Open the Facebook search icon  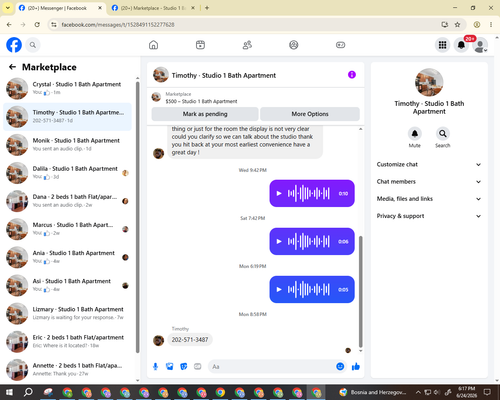click(x=33, y=45)
